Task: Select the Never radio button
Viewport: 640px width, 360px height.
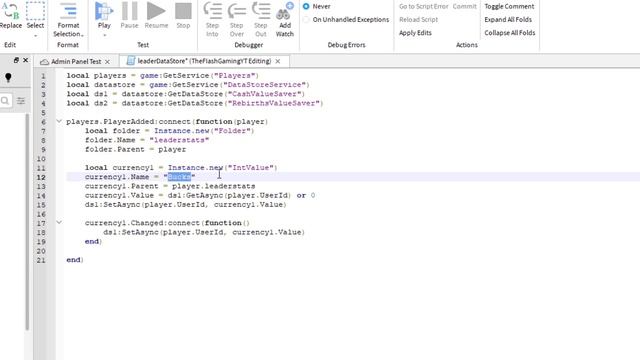Action: pyautogui.click(x=306, y=7)
